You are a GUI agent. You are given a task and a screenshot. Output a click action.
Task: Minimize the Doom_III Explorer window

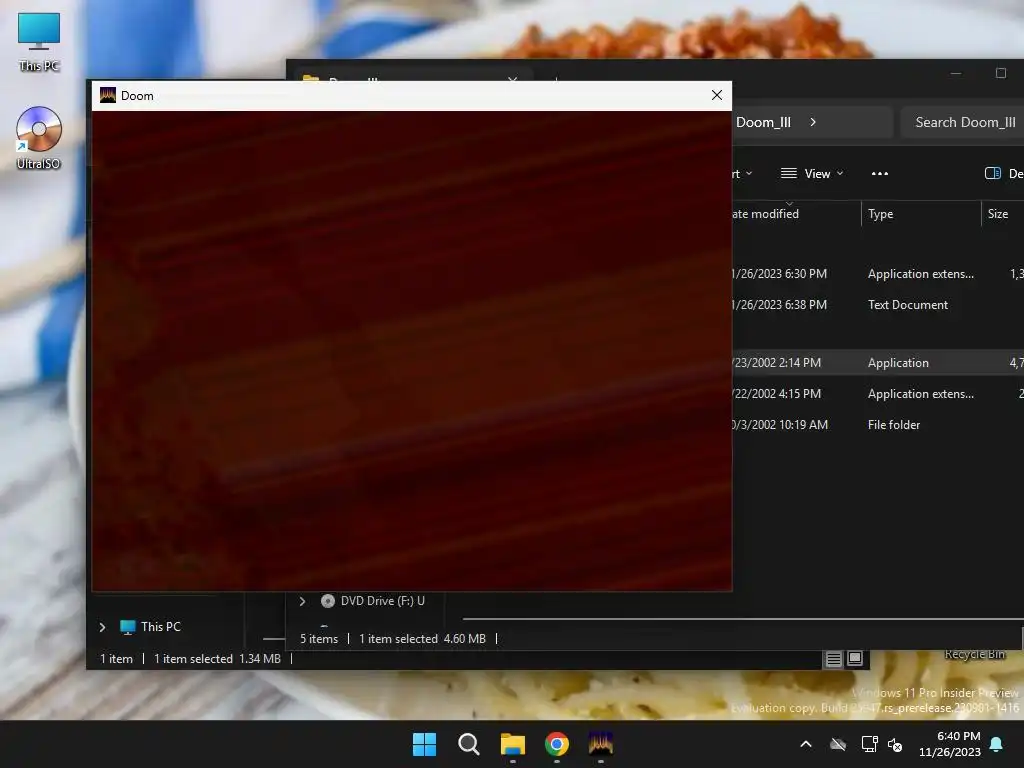(956, 73)
